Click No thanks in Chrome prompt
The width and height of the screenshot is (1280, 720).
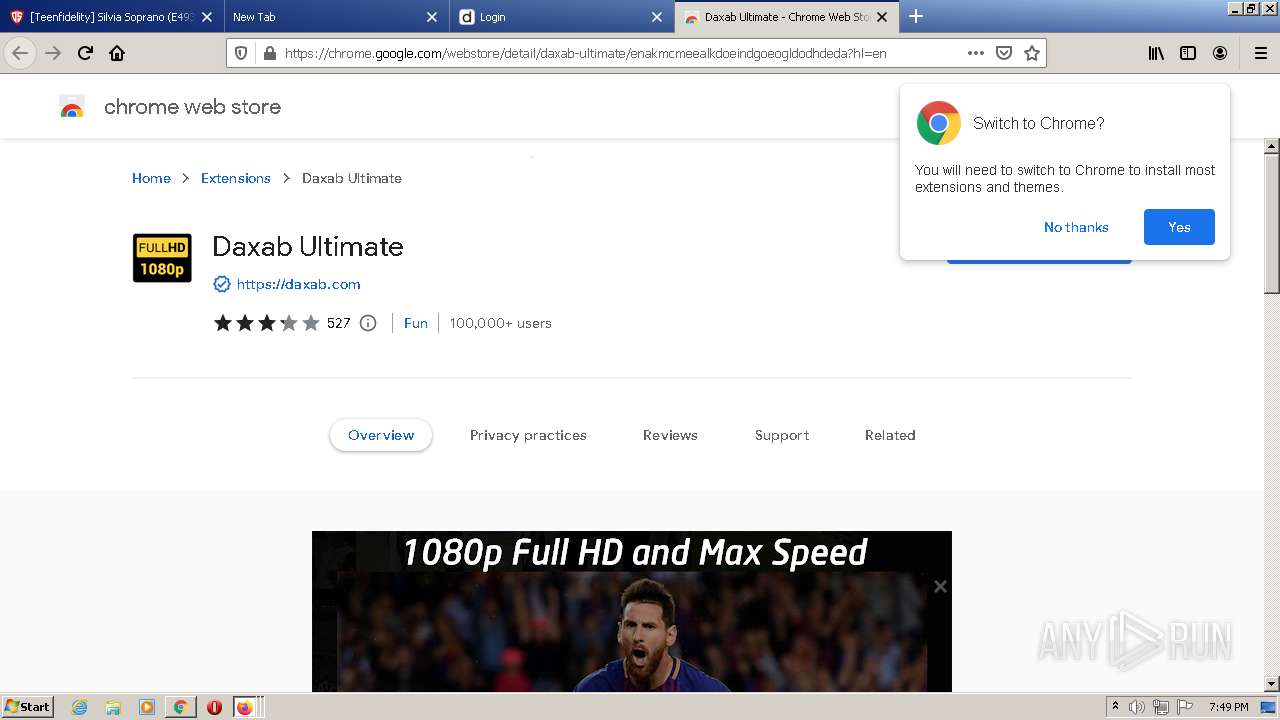[x=1076, y=227]
